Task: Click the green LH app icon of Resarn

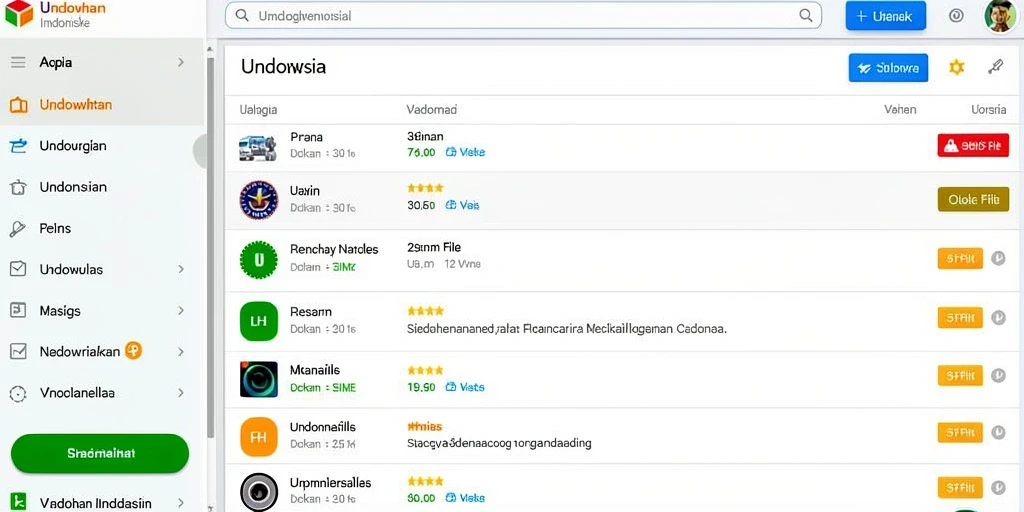Action: click(259, 322)
